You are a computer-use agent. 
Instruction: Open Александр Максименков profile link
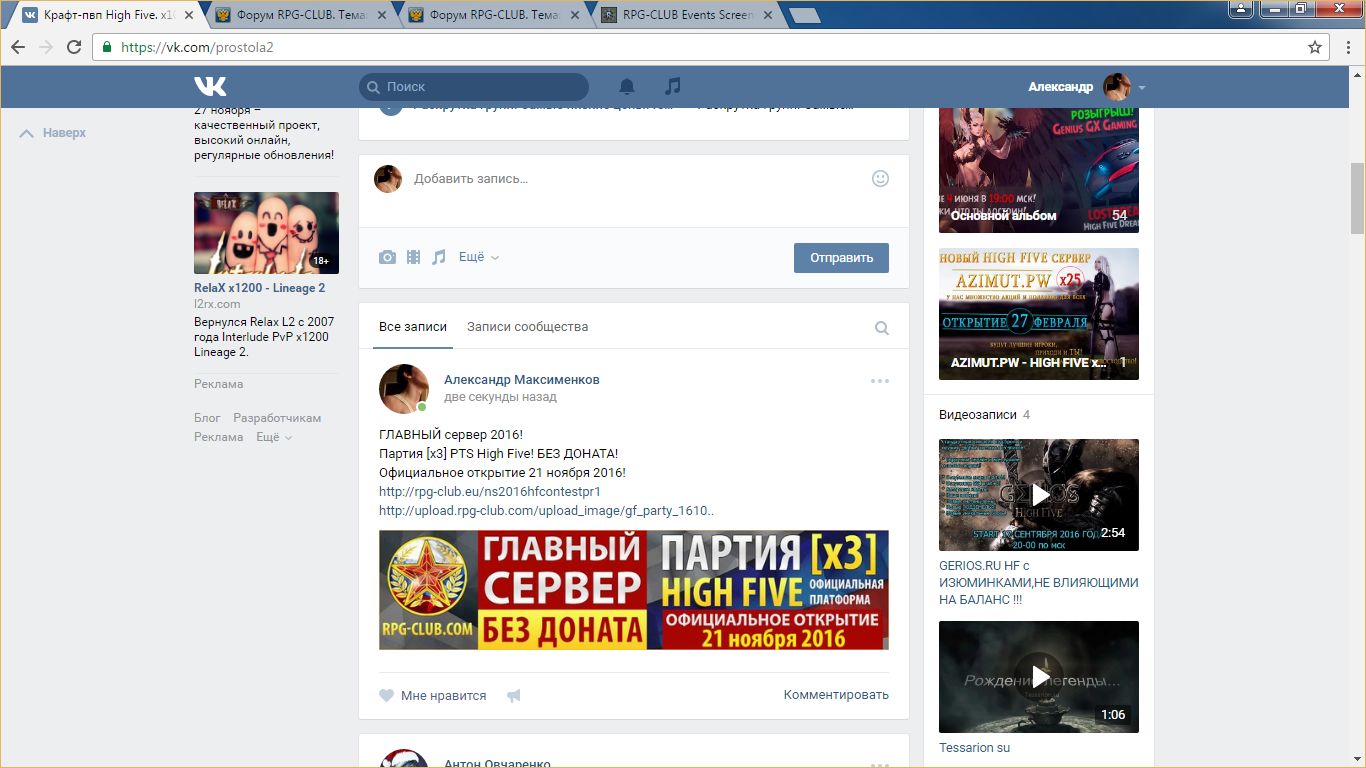(522, 380)
